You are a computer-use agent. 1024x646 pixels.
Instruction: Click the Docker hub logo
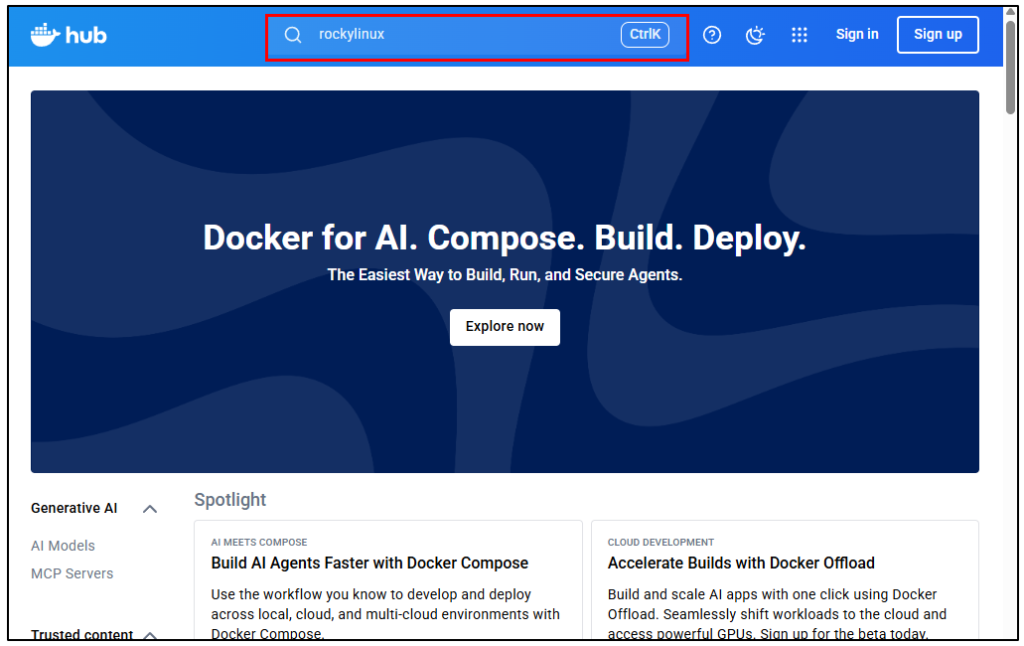pyautogui.click(x=68, y=35)
